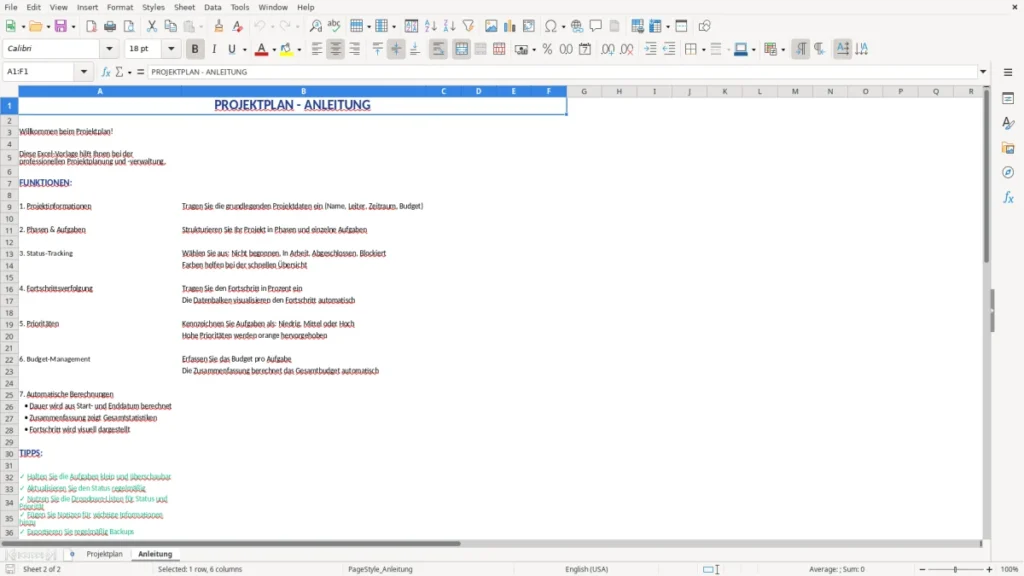Select row 7 header
This screenshot has height=576, width=1024.
[9, 184]
